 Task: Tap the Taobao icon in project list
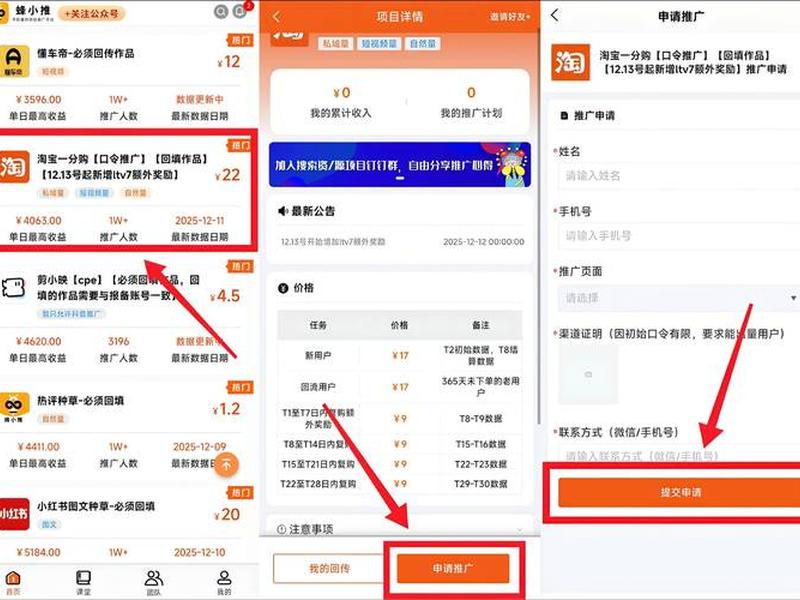[x=14, y=166]
